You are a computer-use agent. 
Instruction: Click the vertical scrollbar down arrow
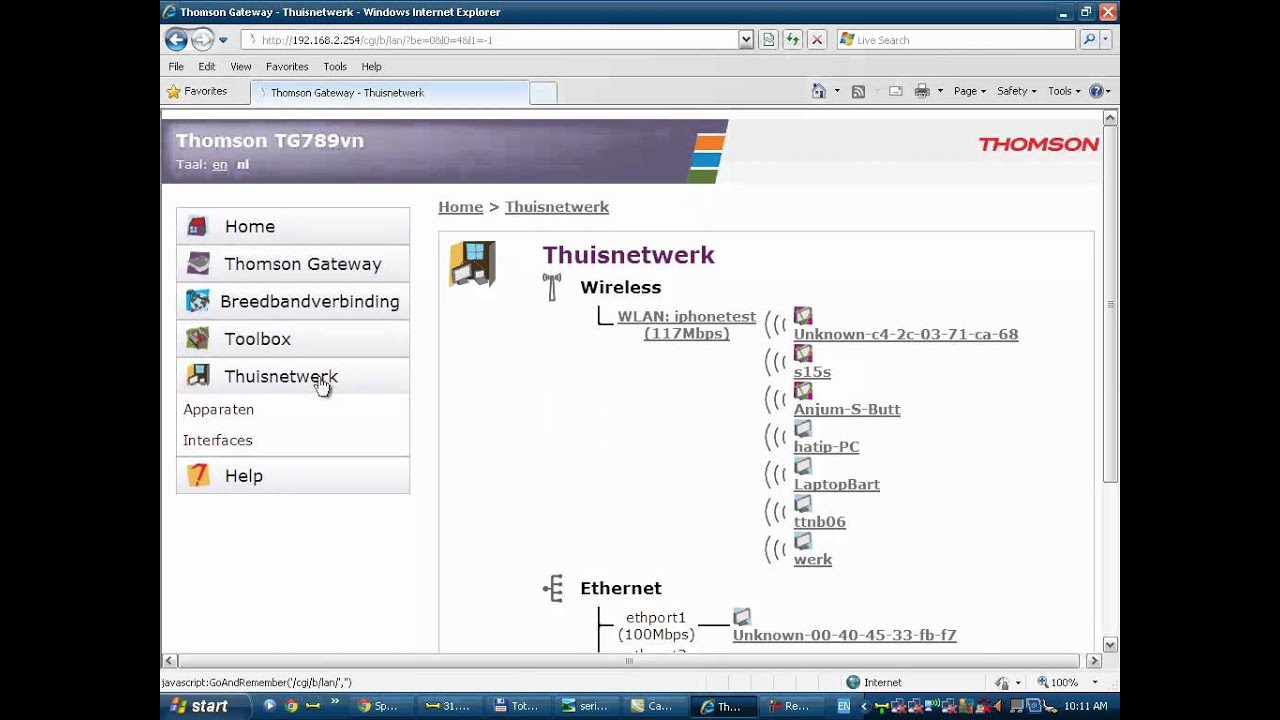click(x=1110, y=645)
